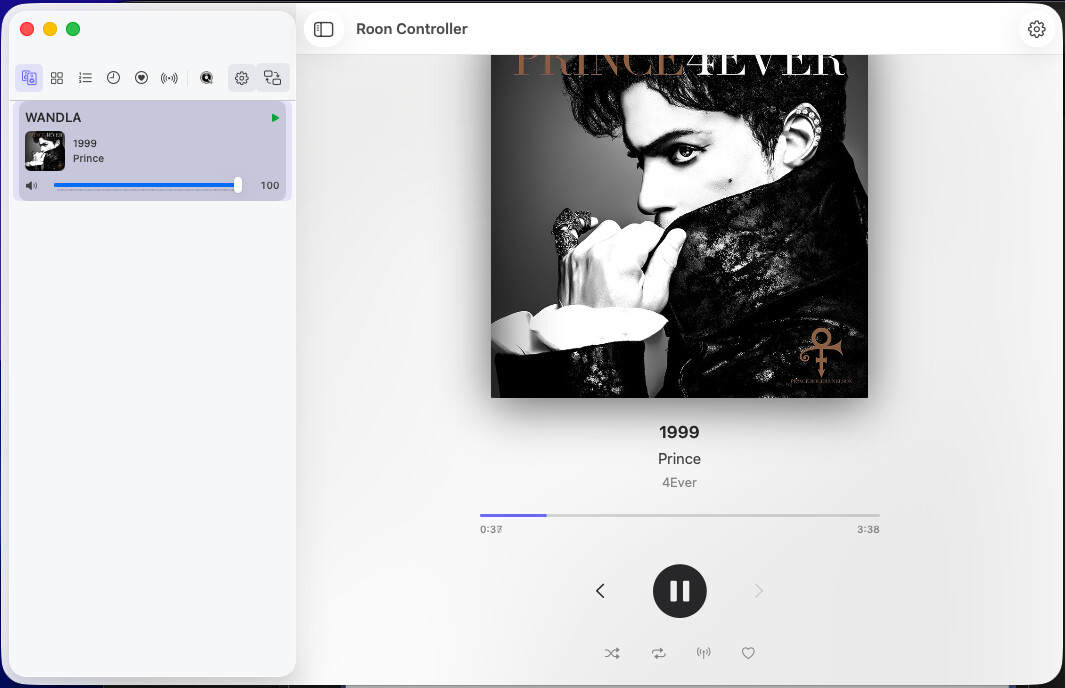Open the vinyl record search icon
This screenshot has width=1065, height=688.
tap(206, 78)
